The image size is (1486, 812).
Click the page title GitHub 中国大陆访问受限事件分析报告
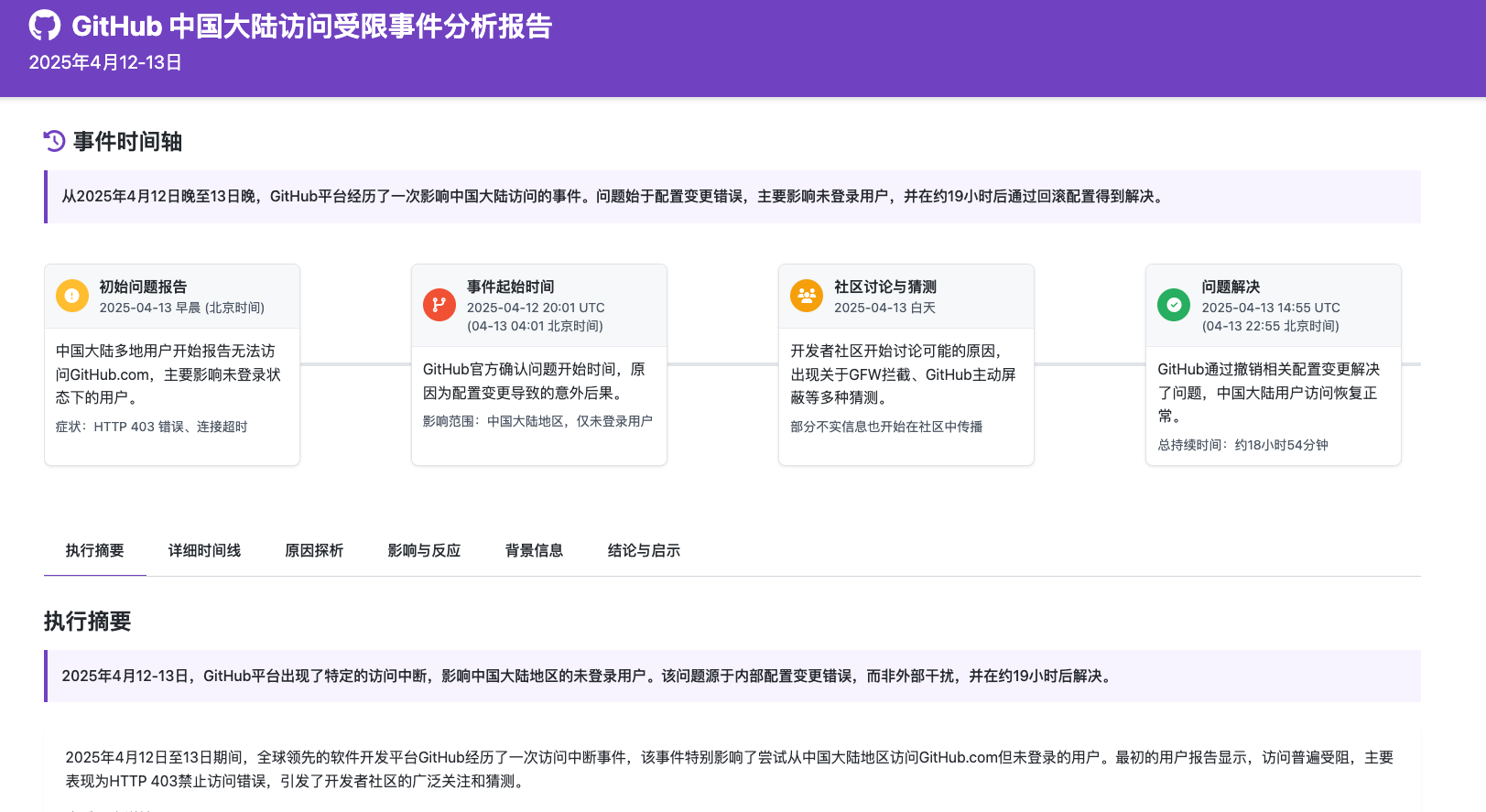pyautogui.click(x=312, y=26)
